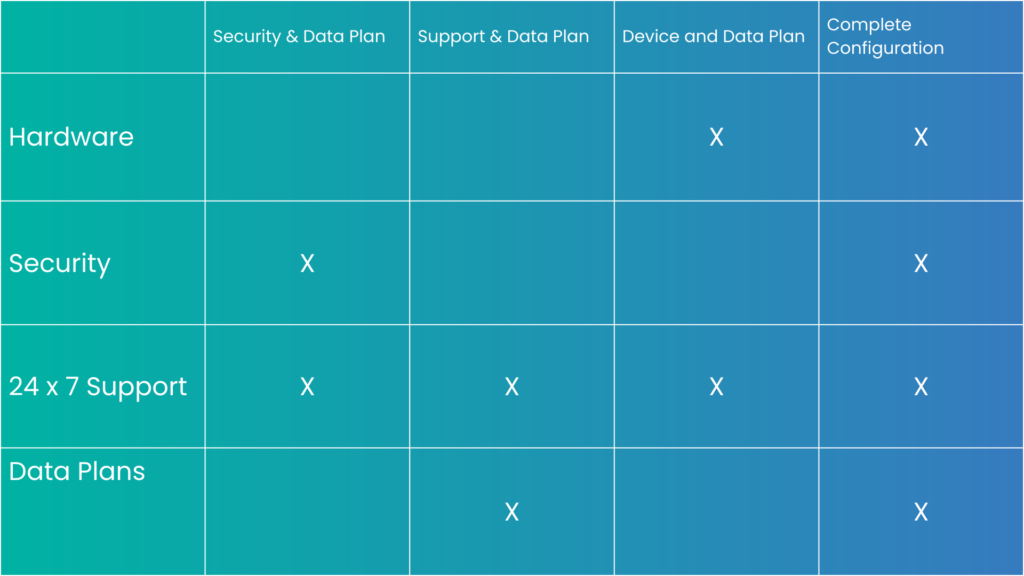The height and width of the screenshot is (576, 1024).
Task: Click Security X under Complete Configuration
Action: [x=921, y=263]
